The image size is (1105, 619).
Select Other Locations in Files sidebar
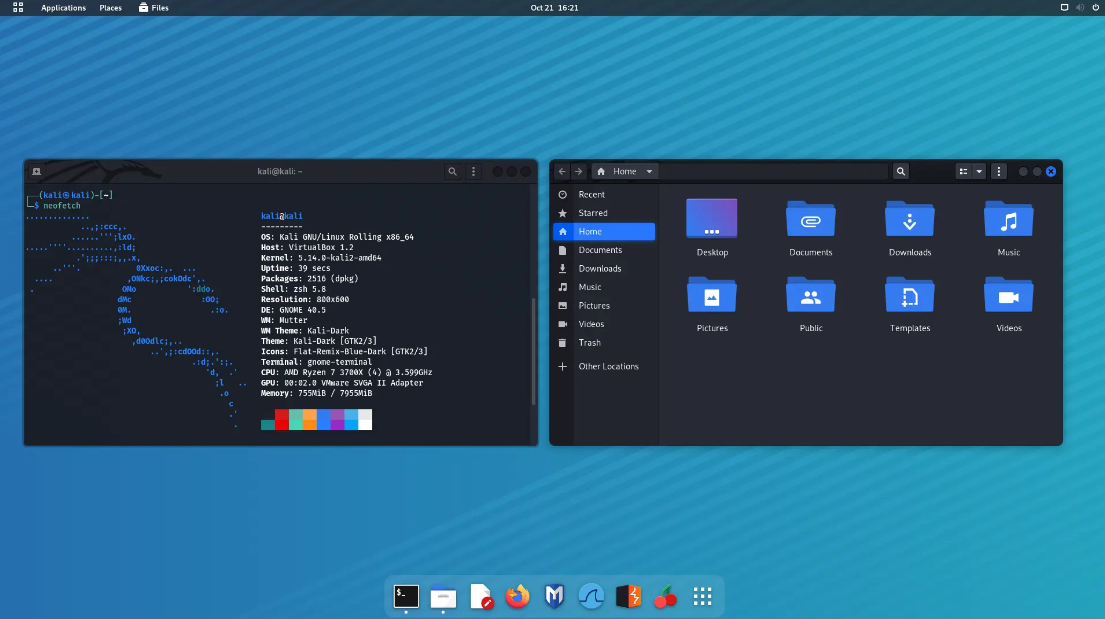[608, 367]
